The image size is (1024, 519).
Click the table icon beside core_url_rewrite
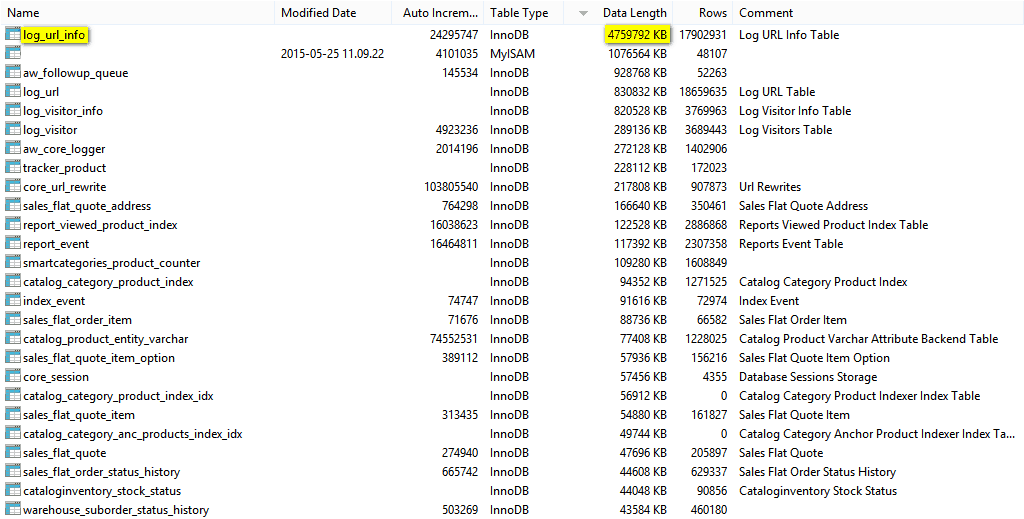click(12, 187)
